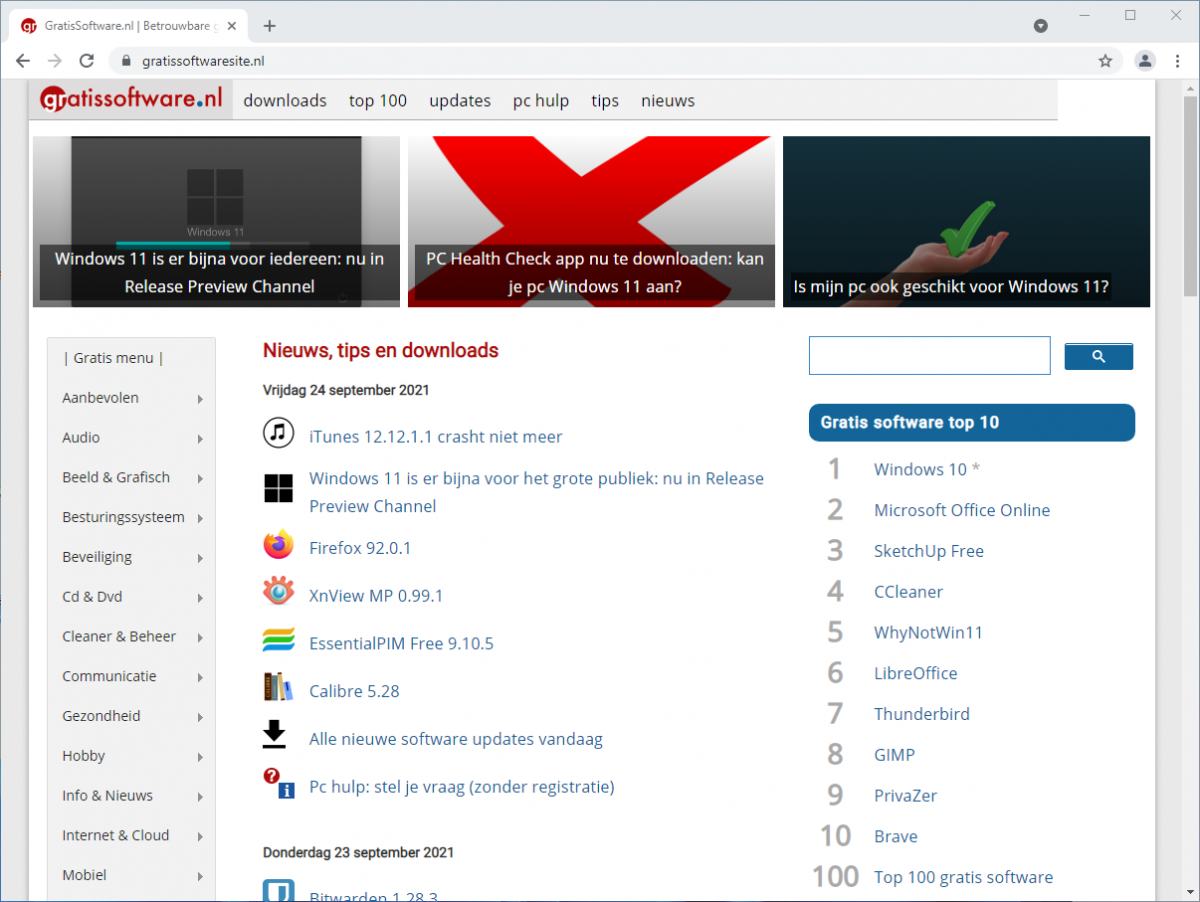Click the EssentialPIM stacked layers icon
The height and width of the screenshot is (902, 1200).
[278, 640]
